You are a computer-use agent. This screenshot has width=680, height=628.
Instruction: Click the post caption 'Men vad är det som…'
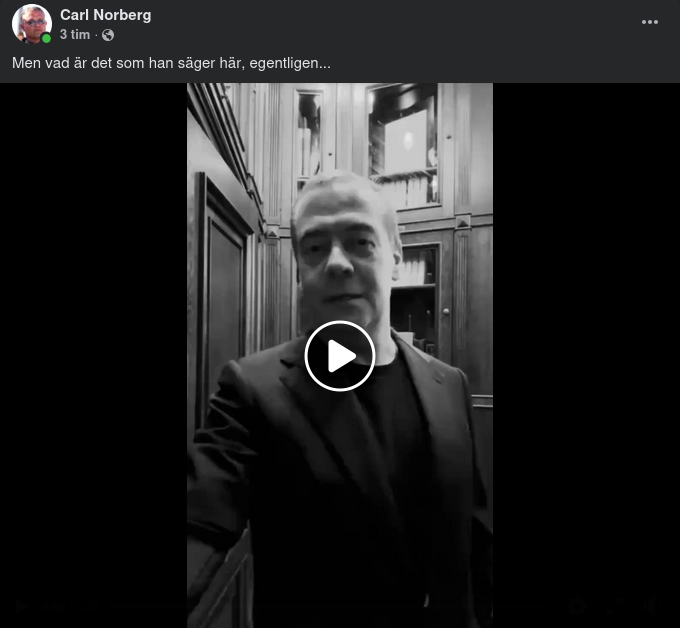(x=171, y=63)
